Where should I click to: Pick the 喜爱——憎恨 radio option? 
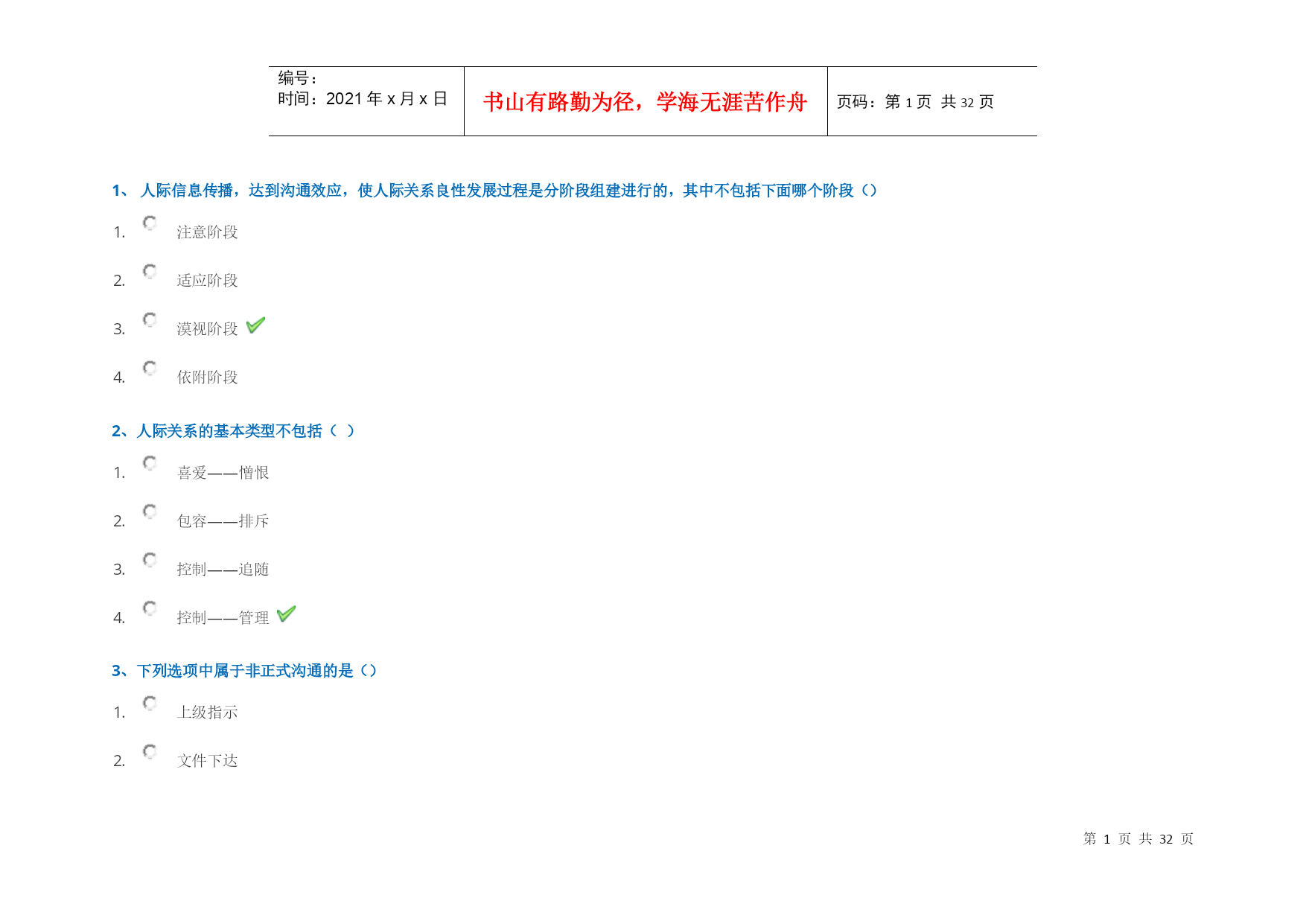(x=150, y=463)
